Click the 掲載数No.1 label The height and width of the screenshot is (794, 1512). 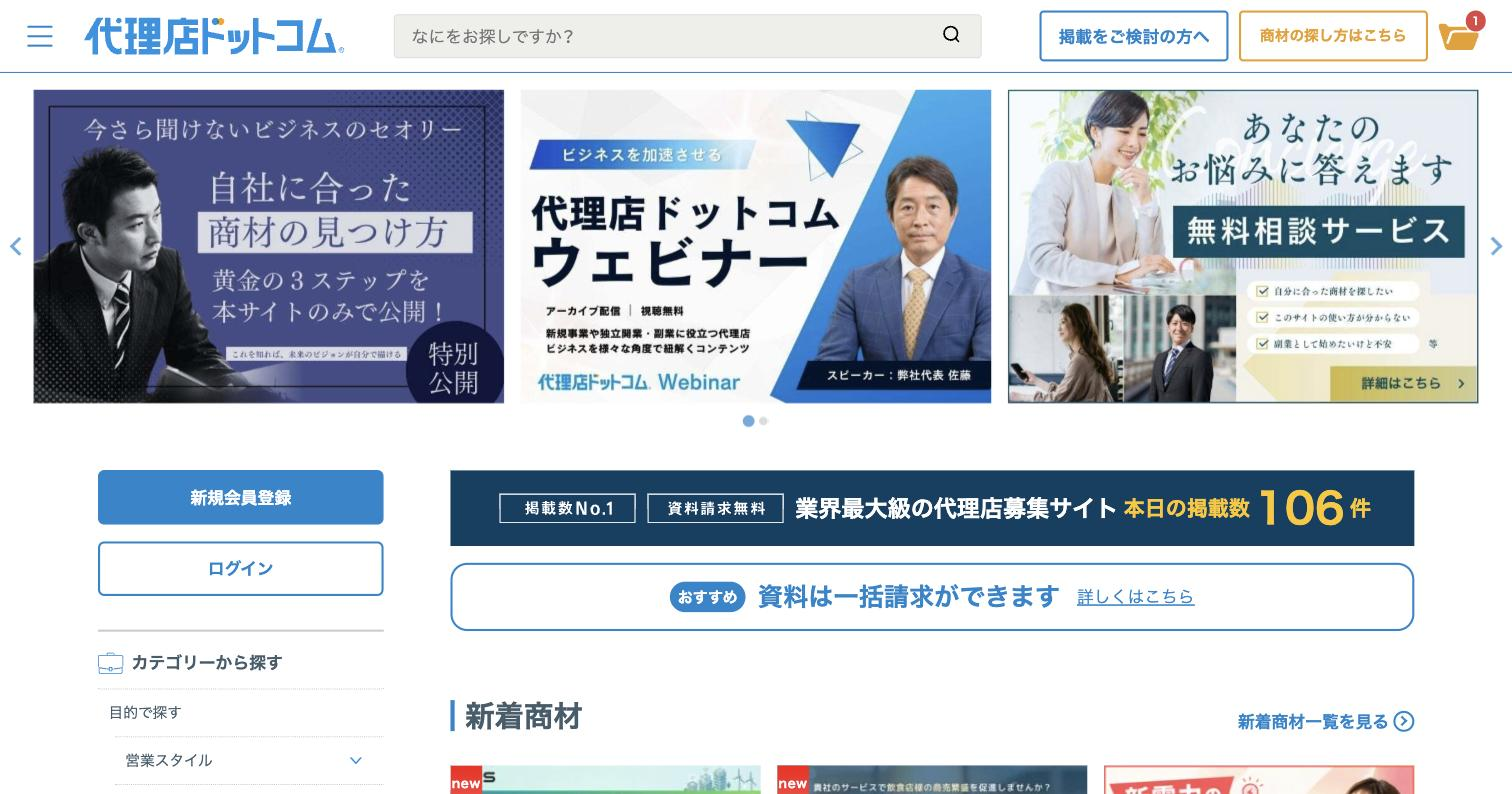[x=568, y=508]
